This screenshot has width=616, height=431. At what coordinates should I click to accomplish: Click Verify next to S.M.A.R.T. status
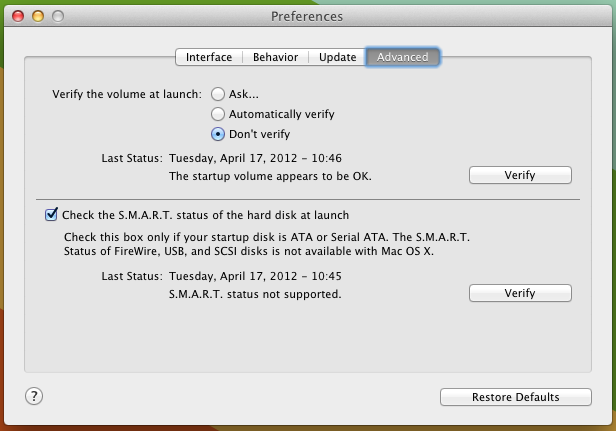click(520, 293)
